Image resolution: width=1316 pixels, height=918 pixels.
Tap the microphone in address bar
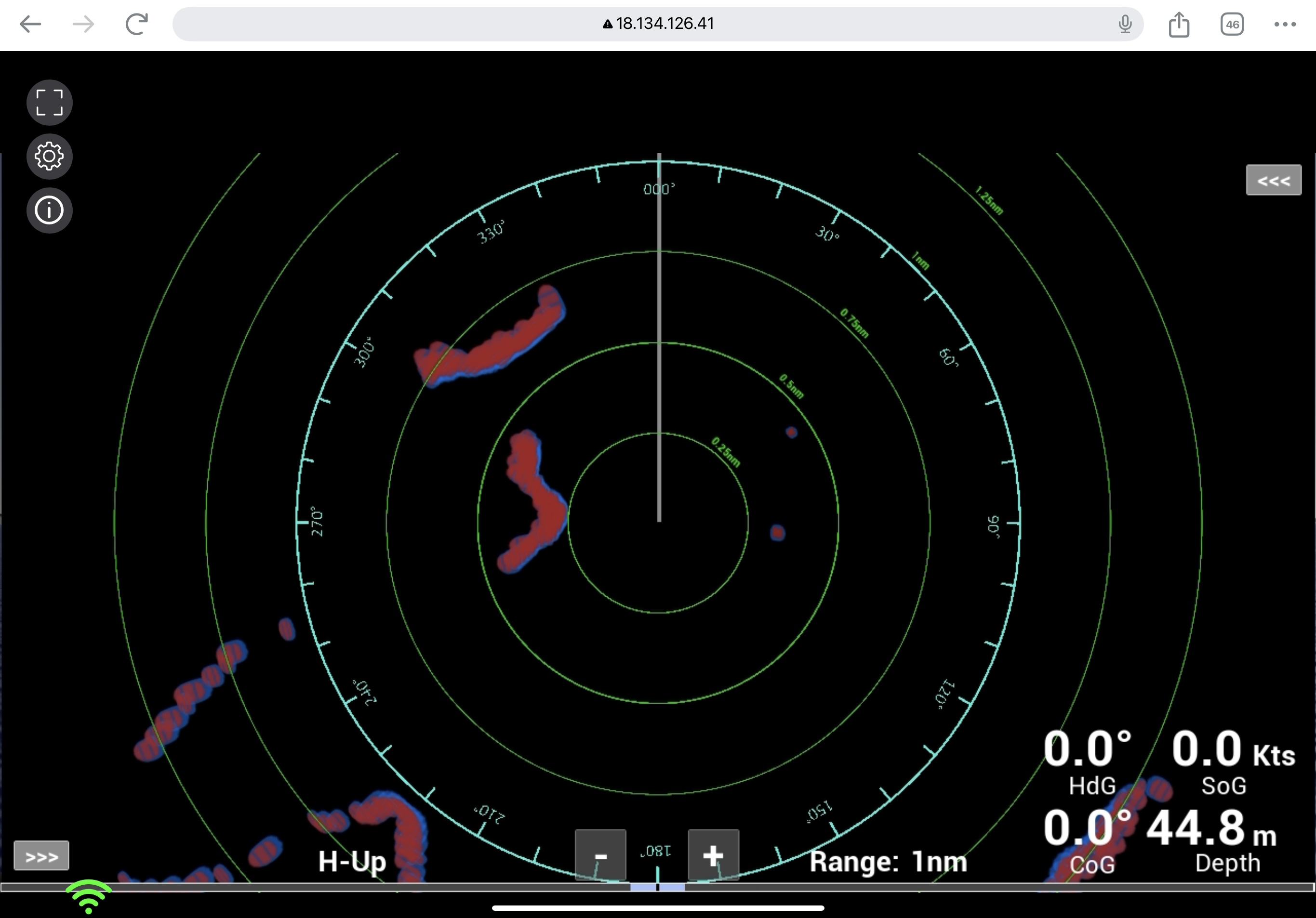[x=1125, y=24]
